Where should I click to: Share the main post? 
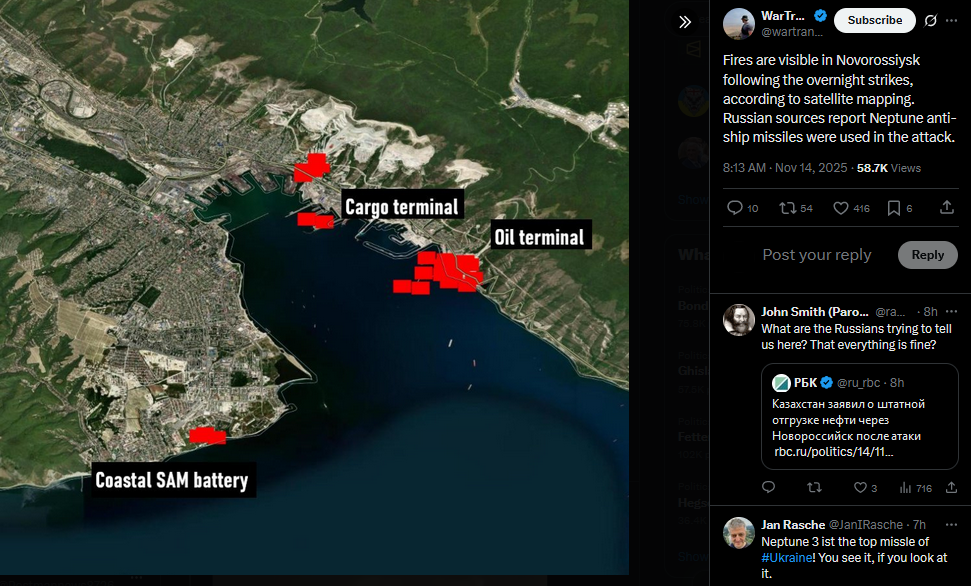click(x=947, y=208)
